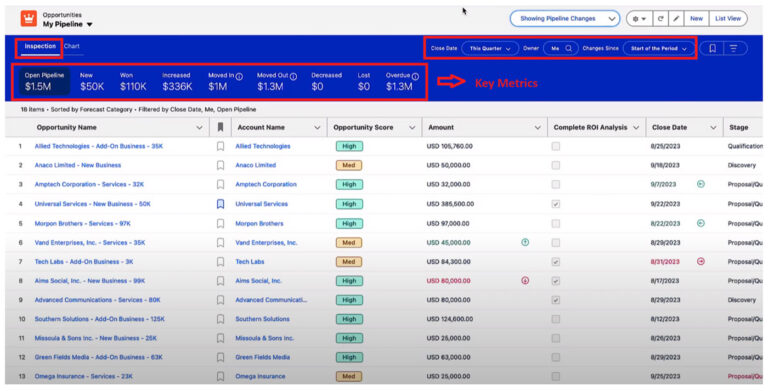This screenshot has width=768, height=391.
Task: Switch to the Inspection tab
Action: pos(40,47)
